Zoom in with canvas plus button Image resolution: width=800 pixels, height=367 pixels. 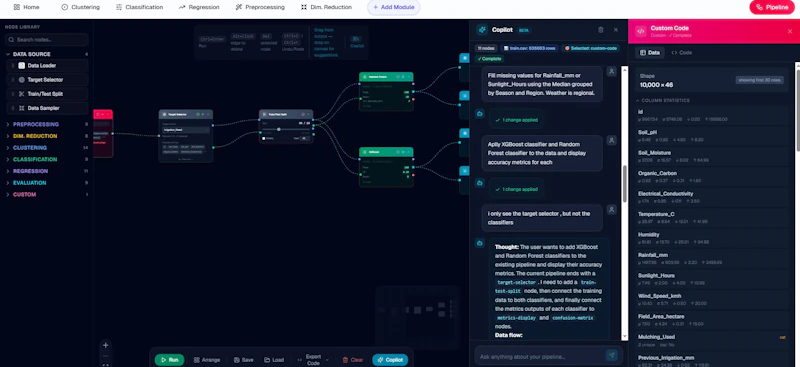click(105, 345)
